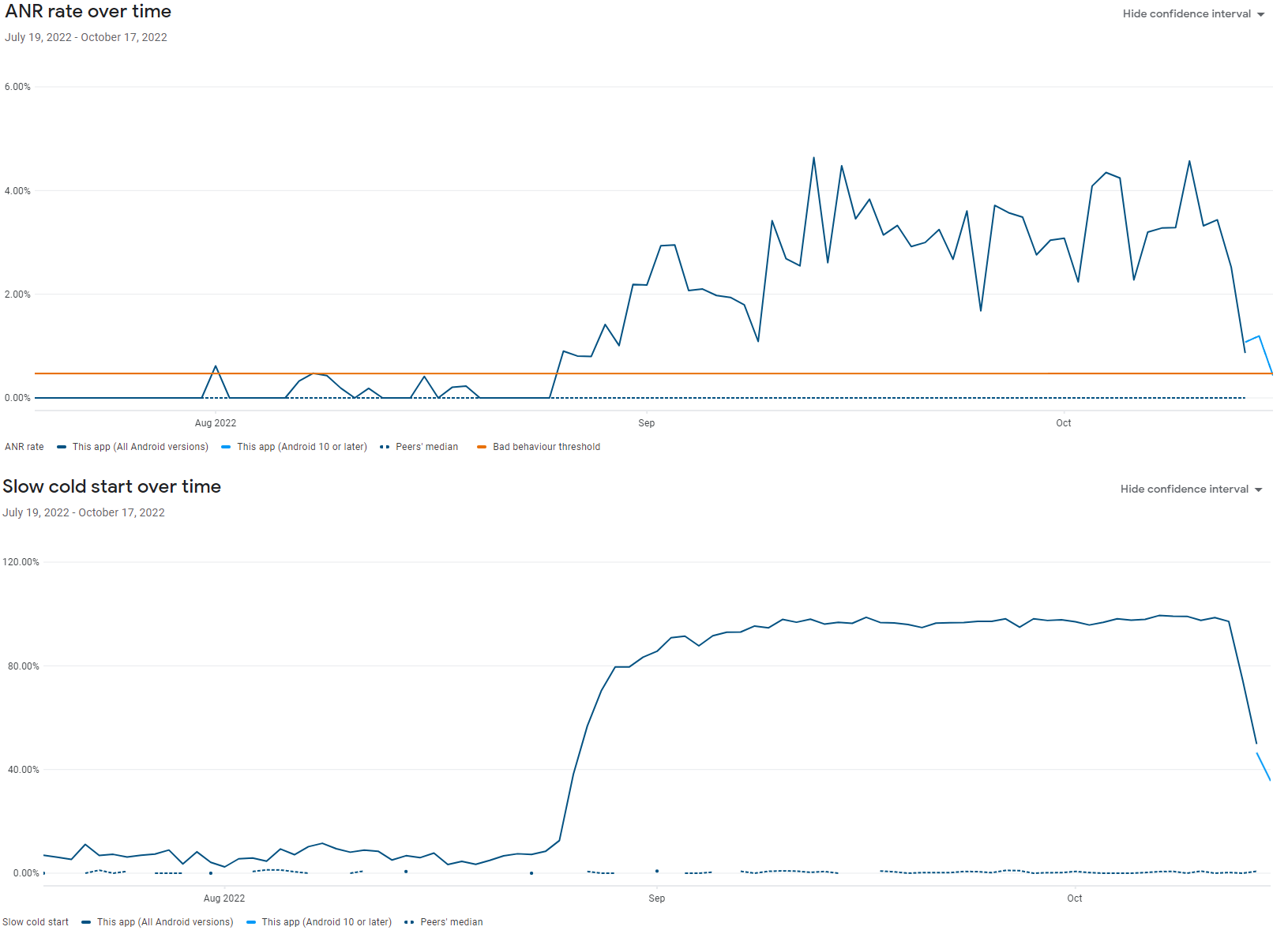Toggle 'This app (Android 10 or later)' cold start series

(327, 921)
